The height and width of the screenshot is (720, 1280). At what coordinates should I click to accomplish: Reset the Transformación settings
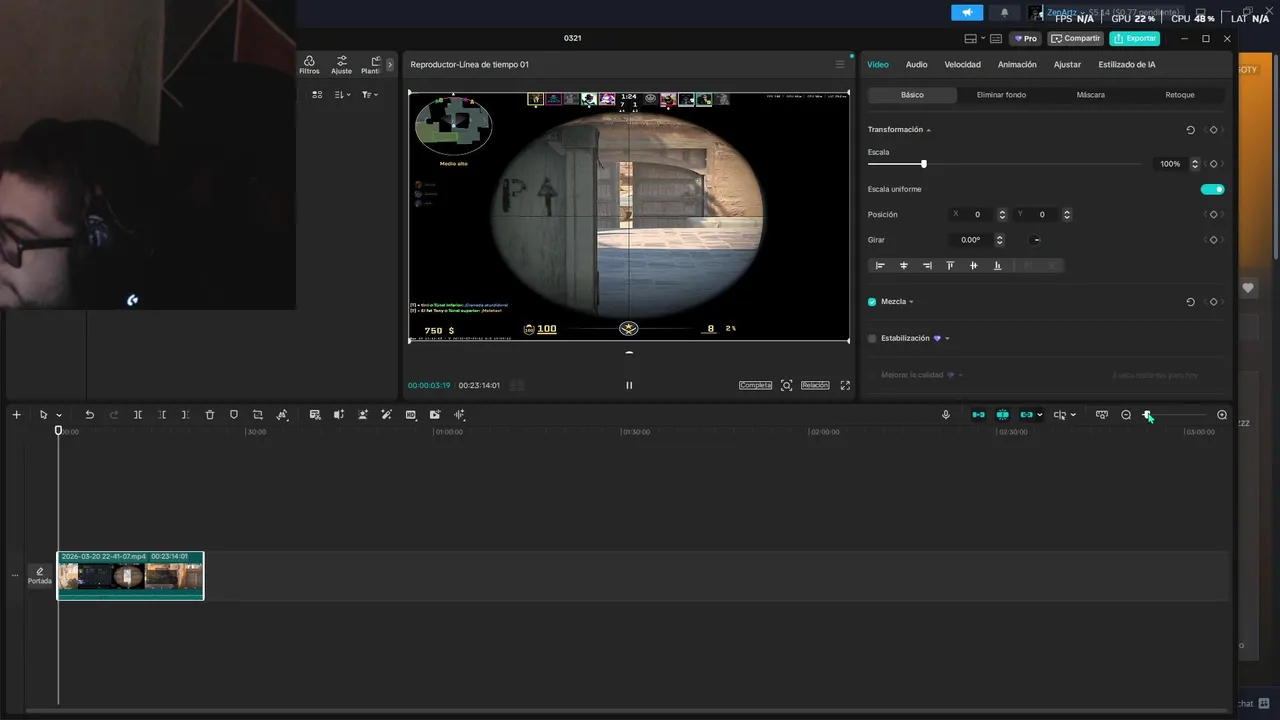point(1190,130)
